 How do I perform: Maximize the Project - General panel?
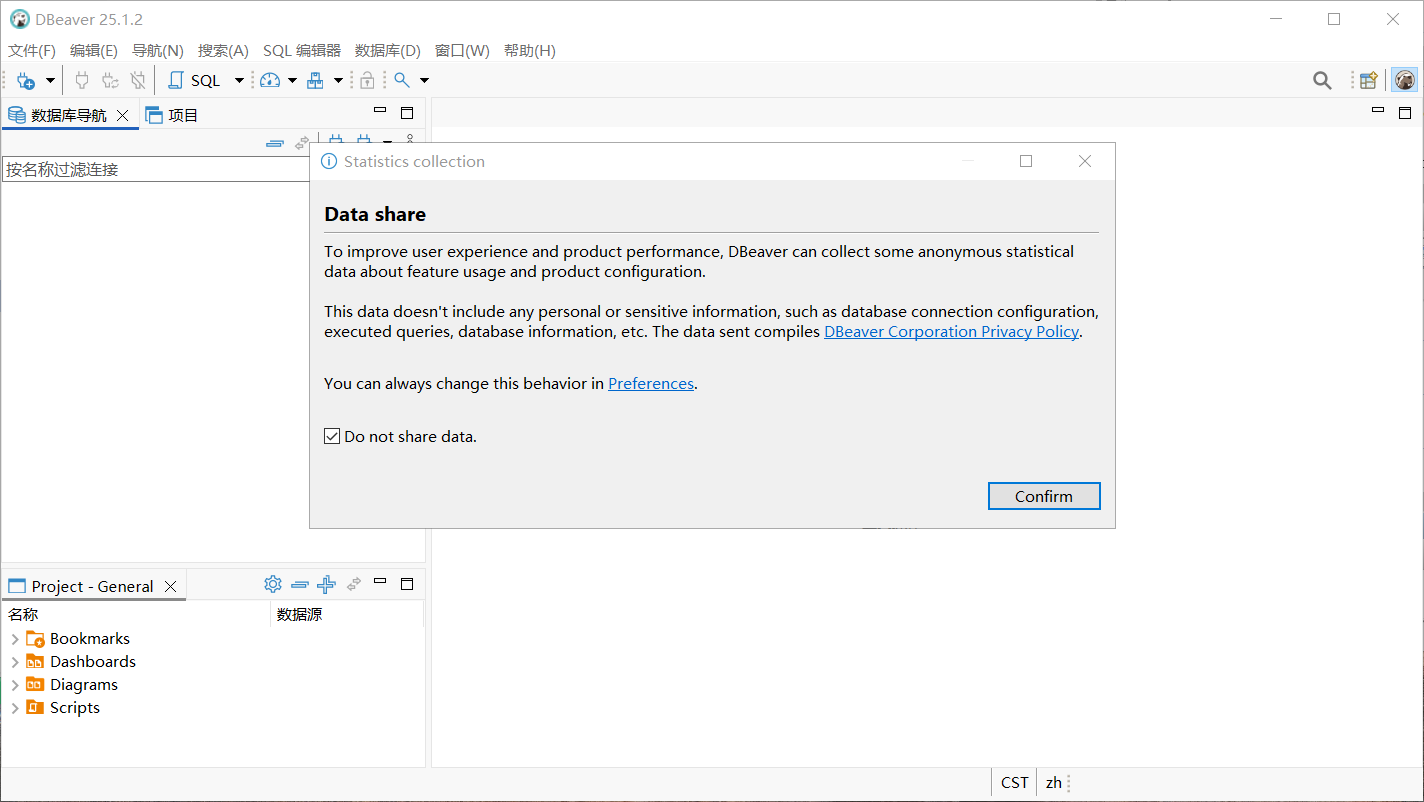click(407, 583)
